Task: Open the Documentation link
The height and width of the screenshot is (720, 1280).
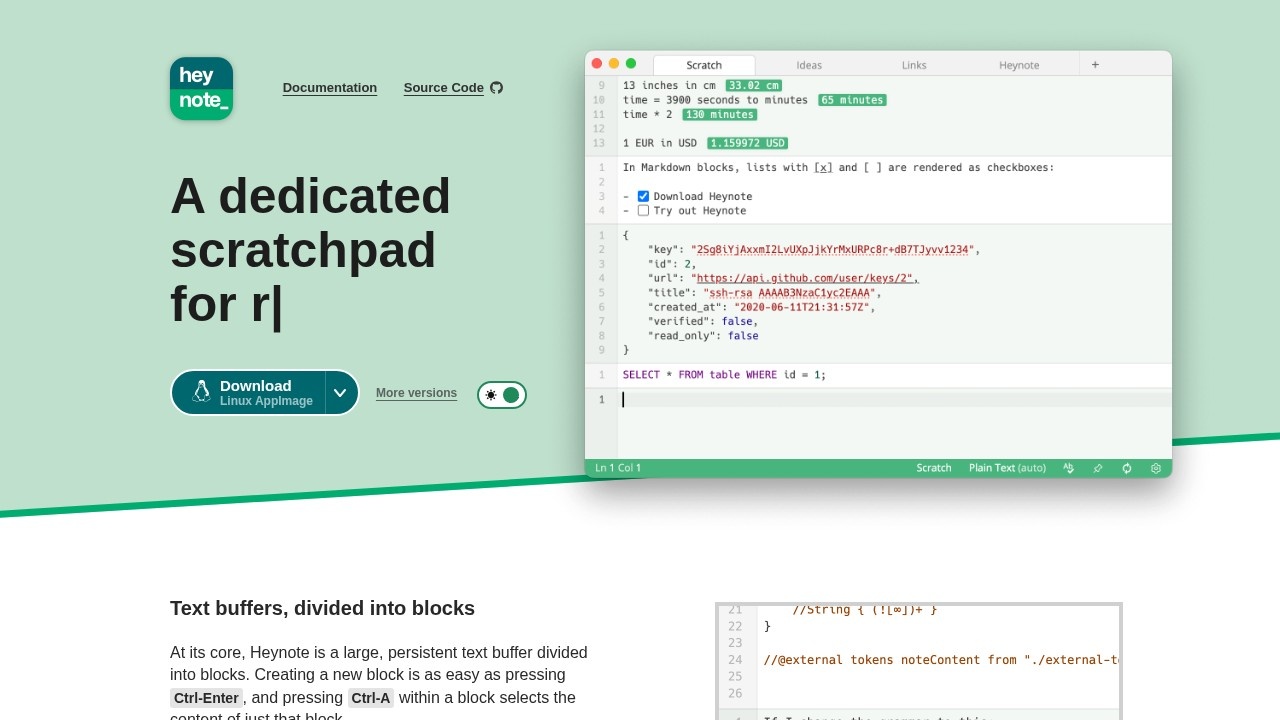Action: click(x=330, y=88)
